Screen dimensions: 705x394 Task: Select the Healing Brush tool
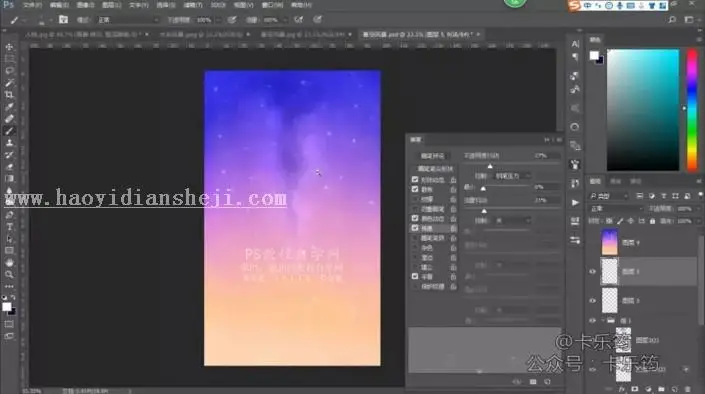(x=9, y=119)
